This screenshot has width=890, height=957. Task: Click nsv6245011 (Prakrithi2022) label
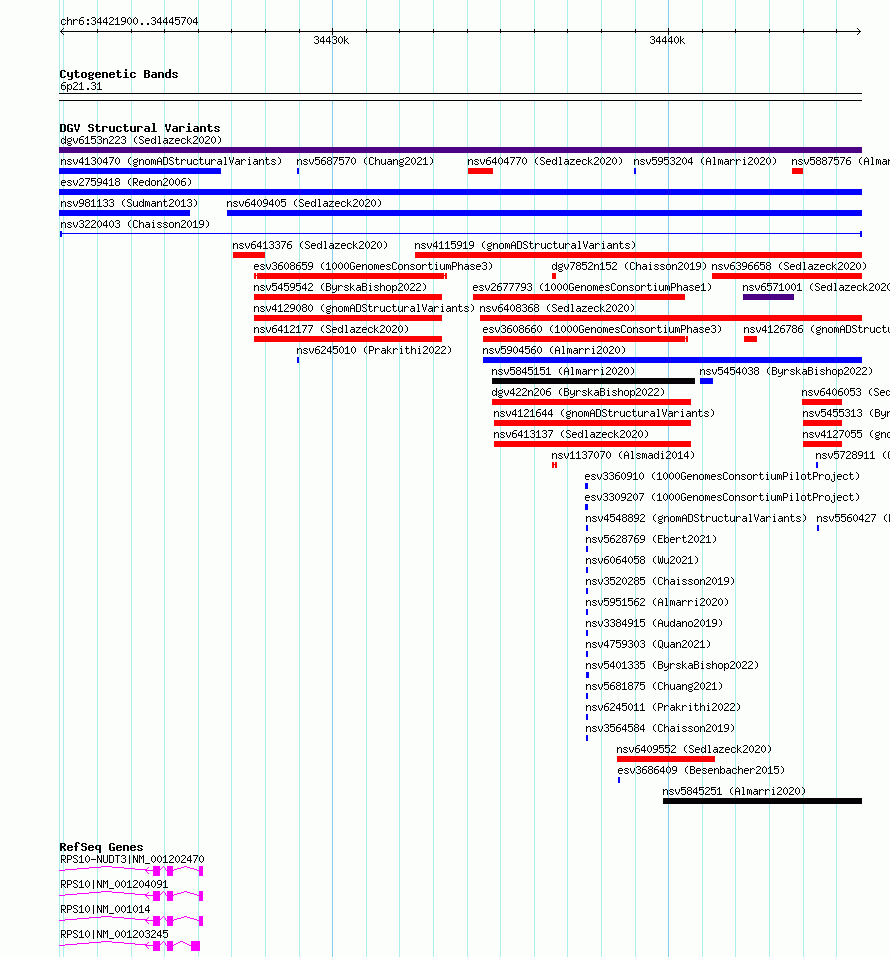(663, 707)
